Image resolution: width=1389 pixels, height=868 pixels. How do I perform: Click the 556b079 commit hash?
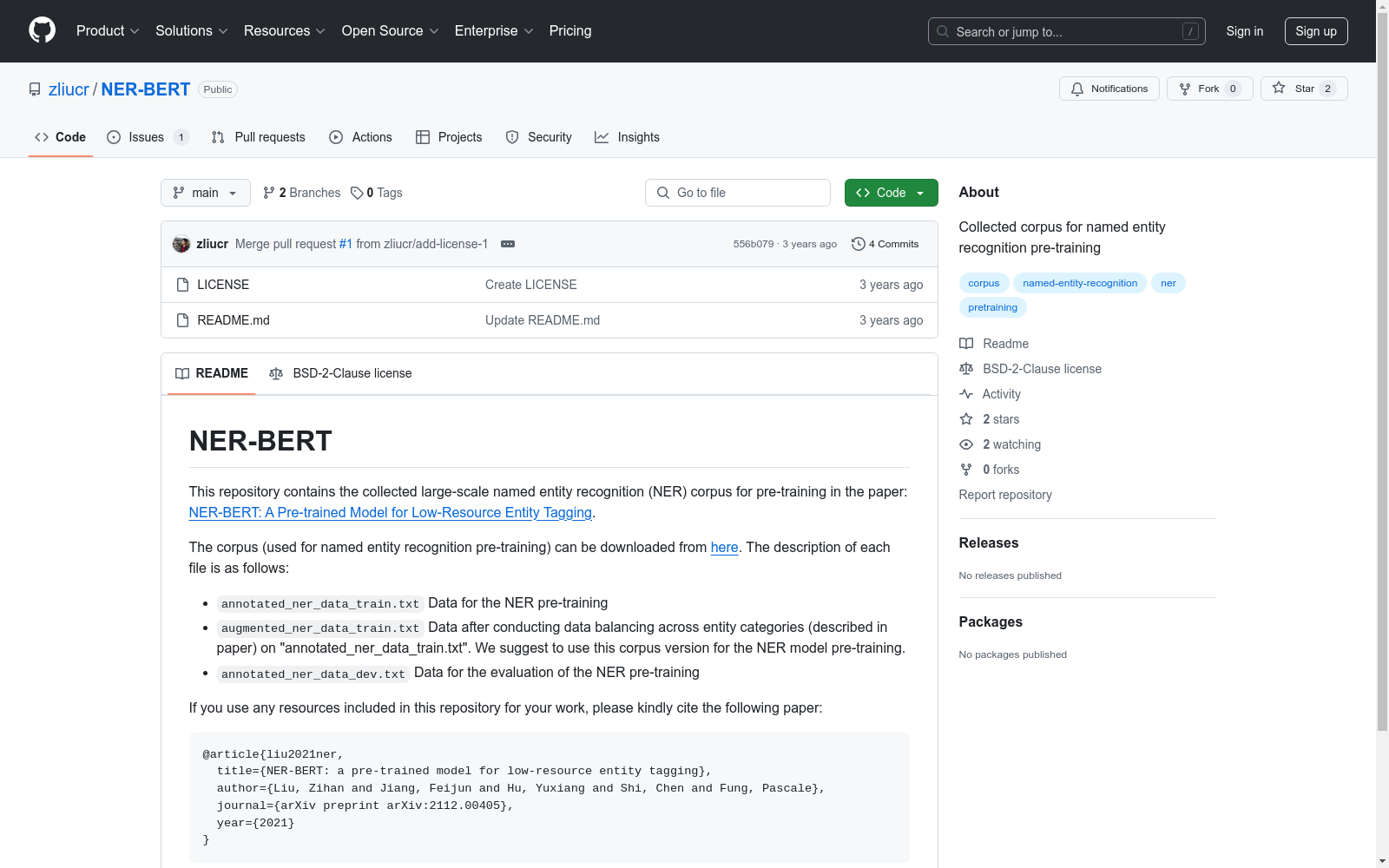754,244
